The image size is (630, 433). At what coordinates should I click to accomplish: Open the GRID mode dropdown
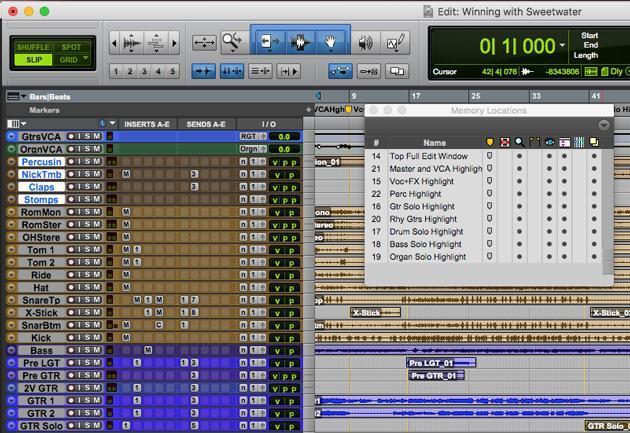coord(85,59)
